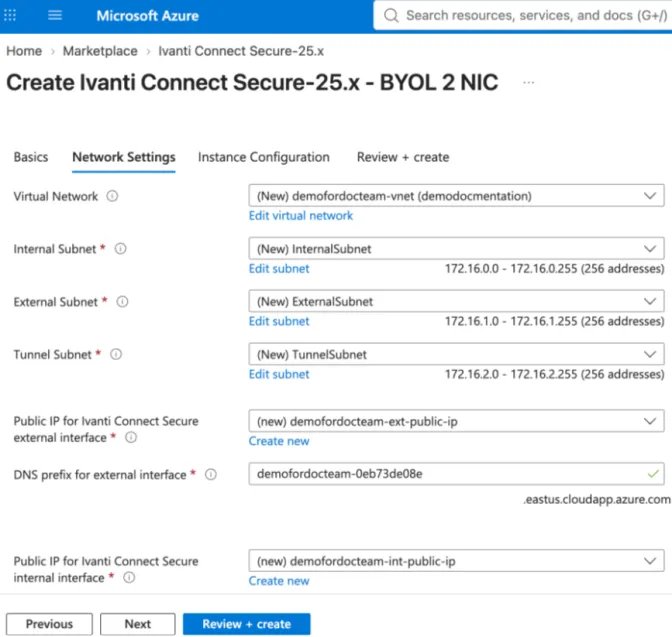672x637 pixels.
Task: Click the search magnifier icon
Action: [391, 15]
